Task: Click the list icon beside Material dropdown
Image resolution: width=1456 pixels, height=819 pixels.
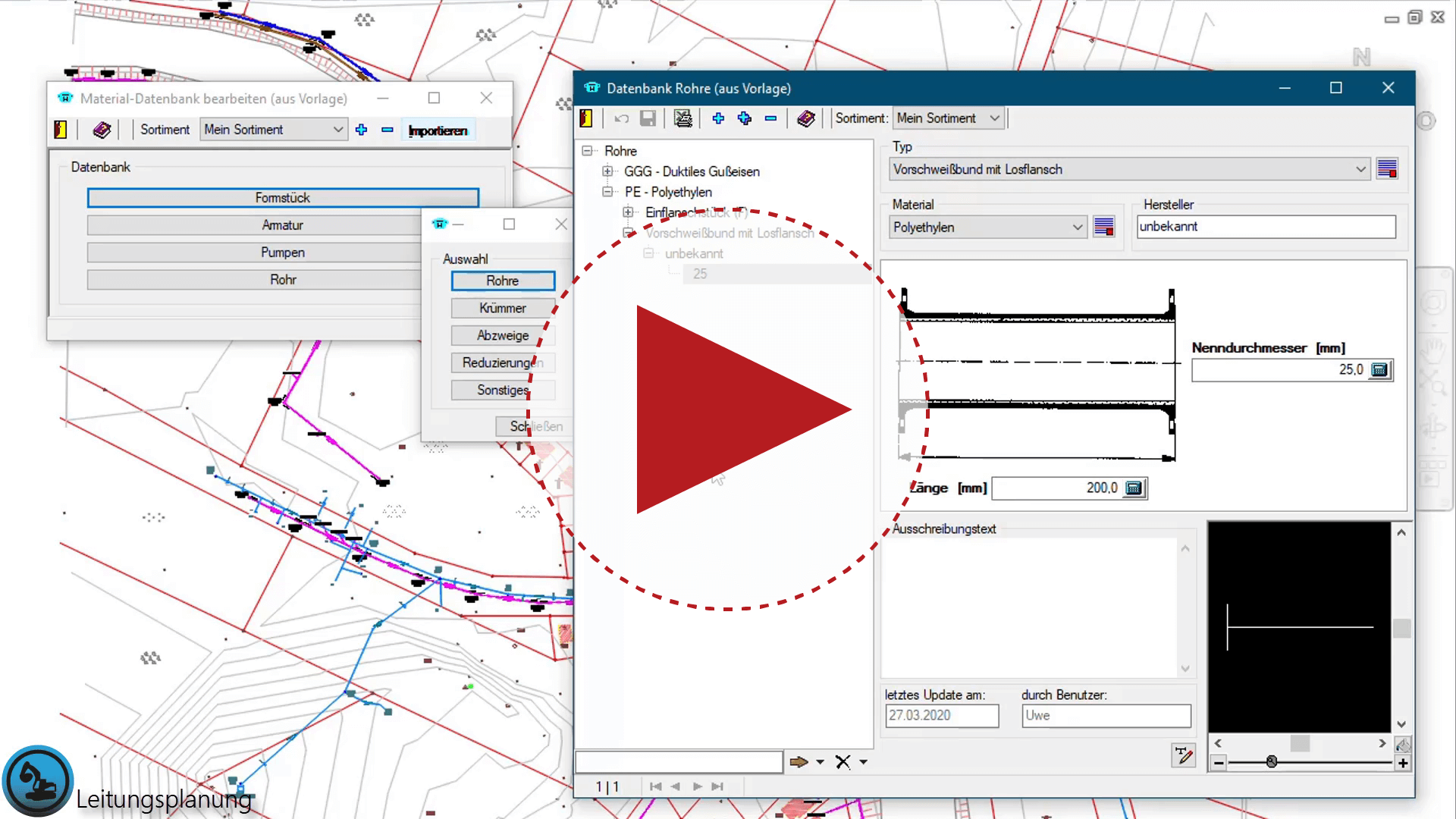Action: point(1104,227)
